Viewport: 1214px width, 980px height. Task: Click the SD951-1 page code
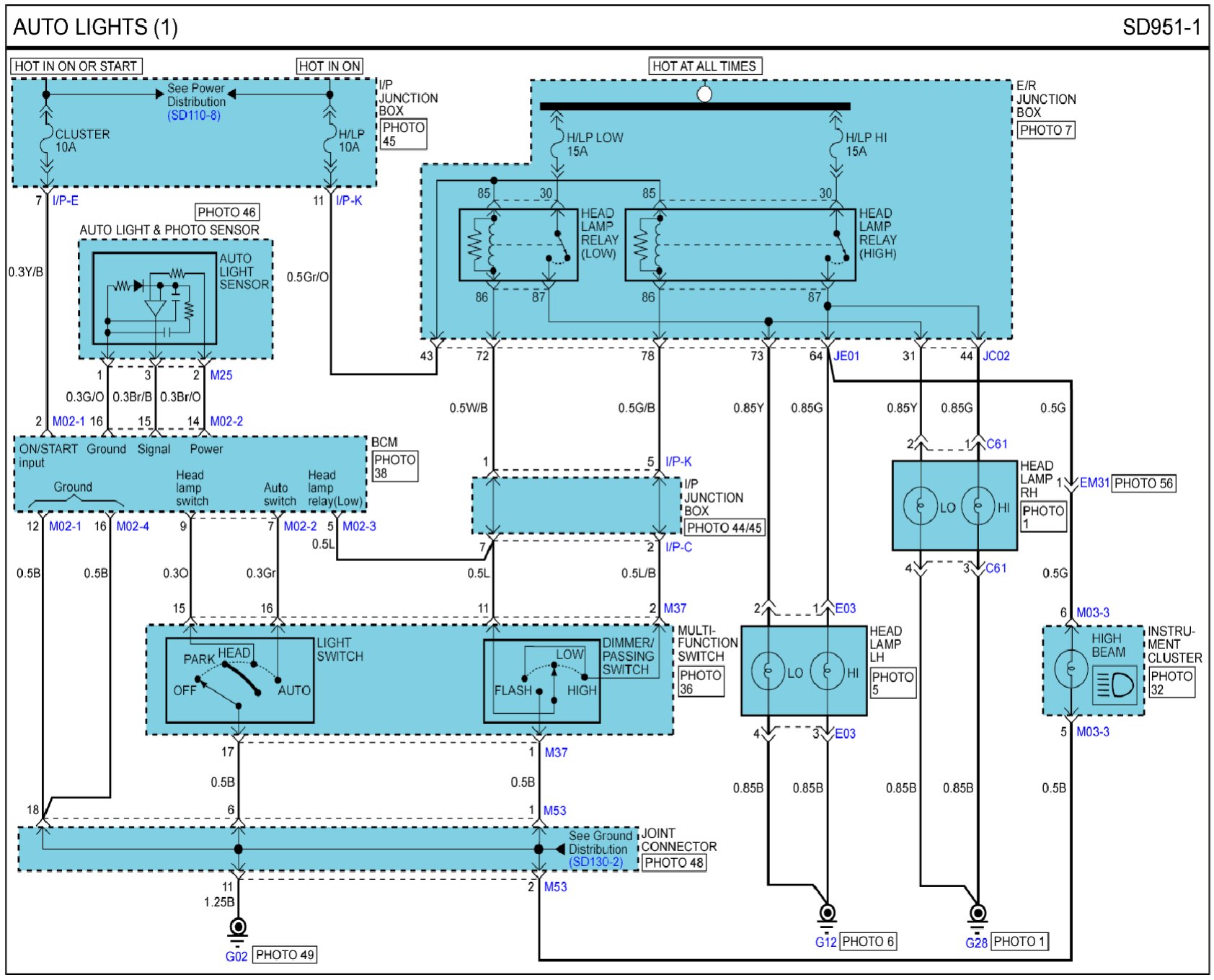pyautogui.click(x=1161, y=27)
